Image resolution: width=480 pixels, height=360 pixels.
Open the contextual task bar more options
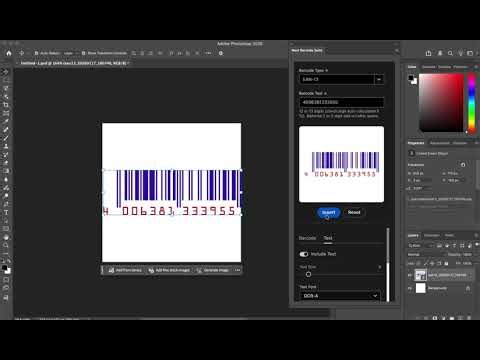[237, 270]
